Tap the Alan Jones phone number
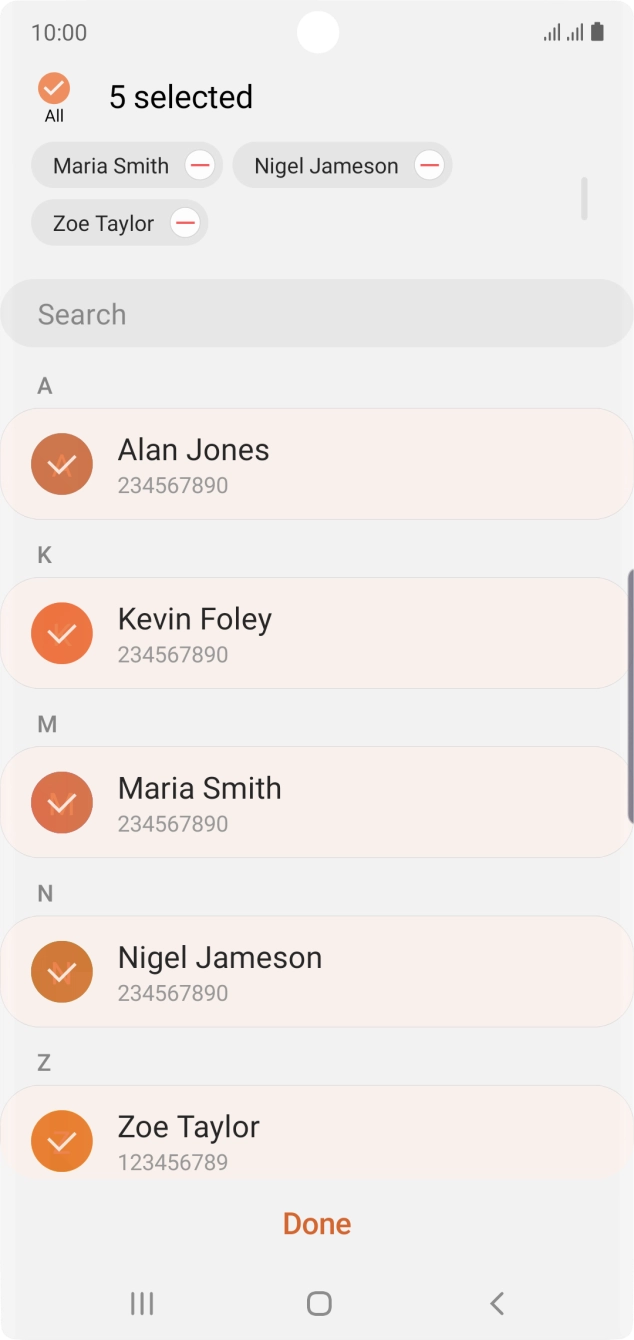 pos(173,486)
